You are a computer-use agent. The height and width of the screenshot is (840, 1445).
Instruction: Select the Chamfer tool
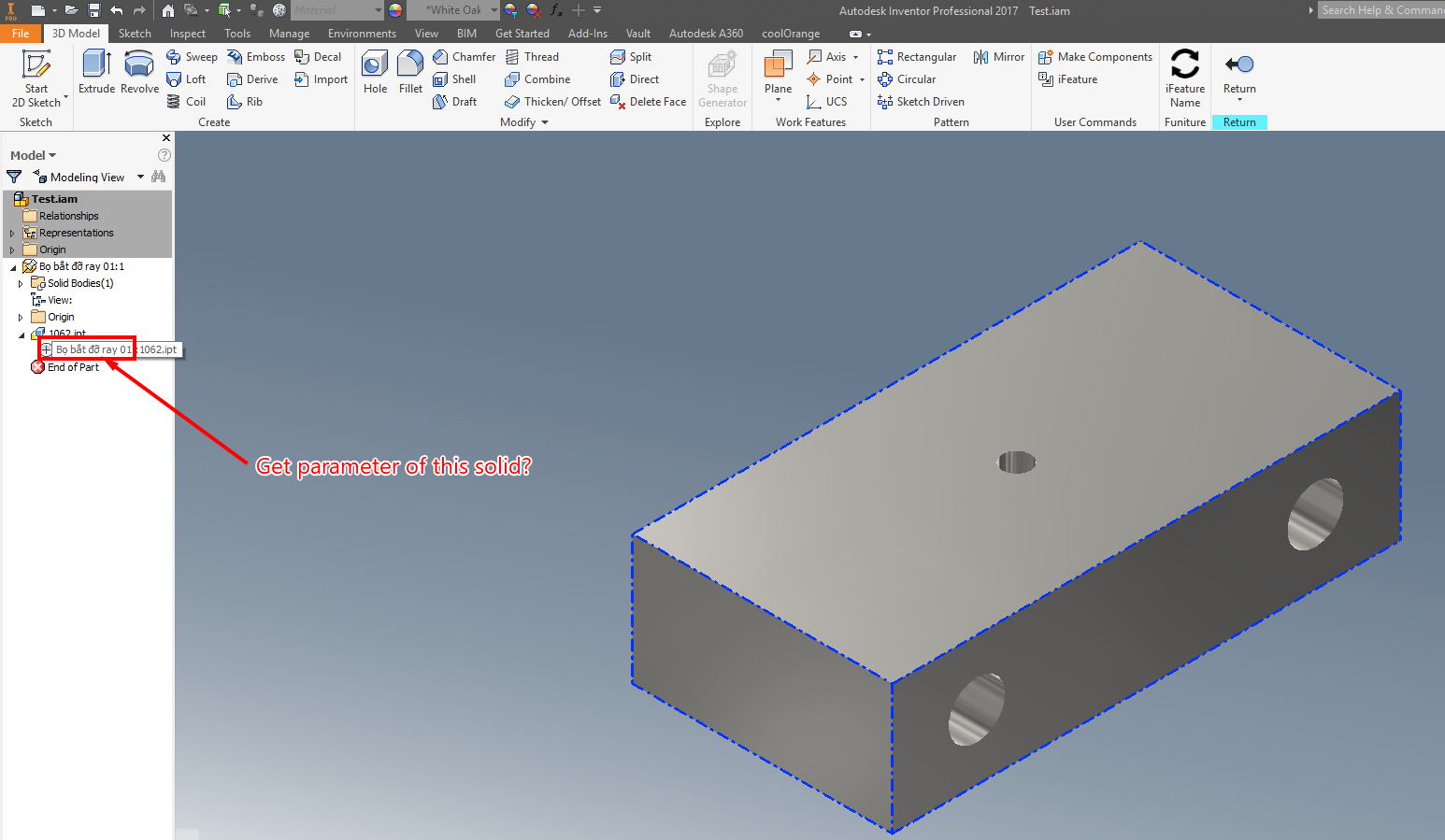pos(465,56)
